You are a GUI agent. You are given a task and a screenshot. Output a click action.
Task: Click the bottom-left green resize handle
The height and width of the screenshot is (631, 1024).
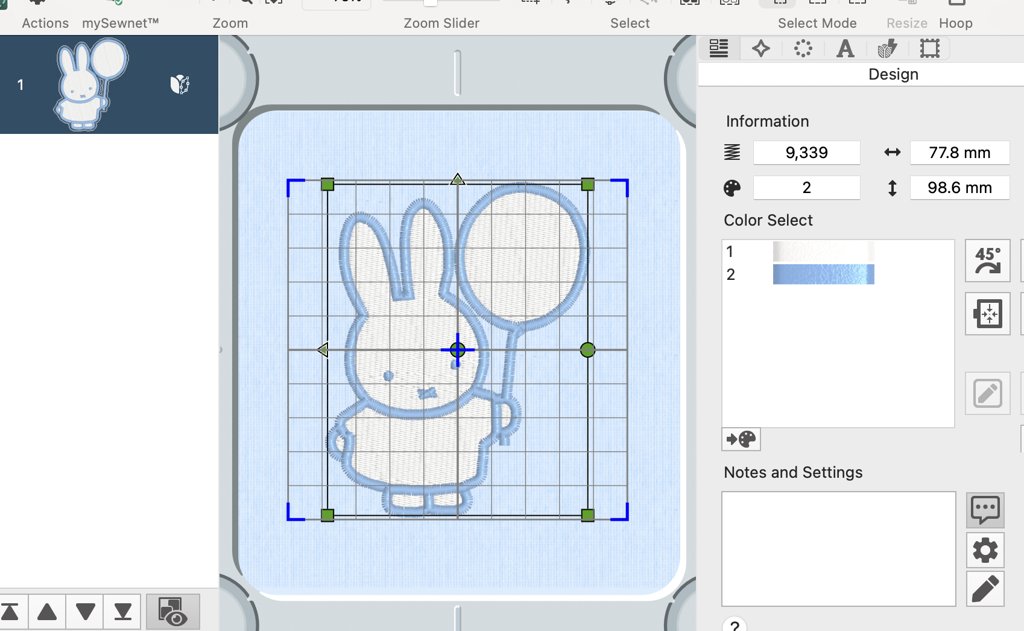coord(328,515)
